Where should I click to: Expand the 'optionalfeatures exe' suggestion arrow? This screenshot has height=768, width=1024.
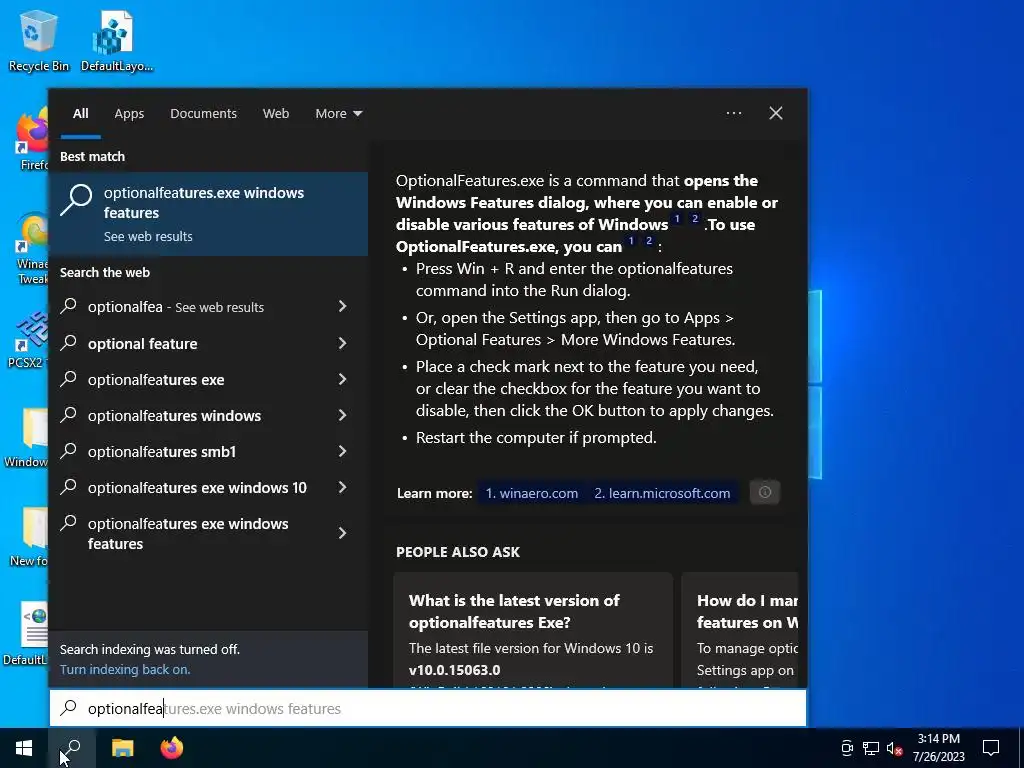point(342,379)
